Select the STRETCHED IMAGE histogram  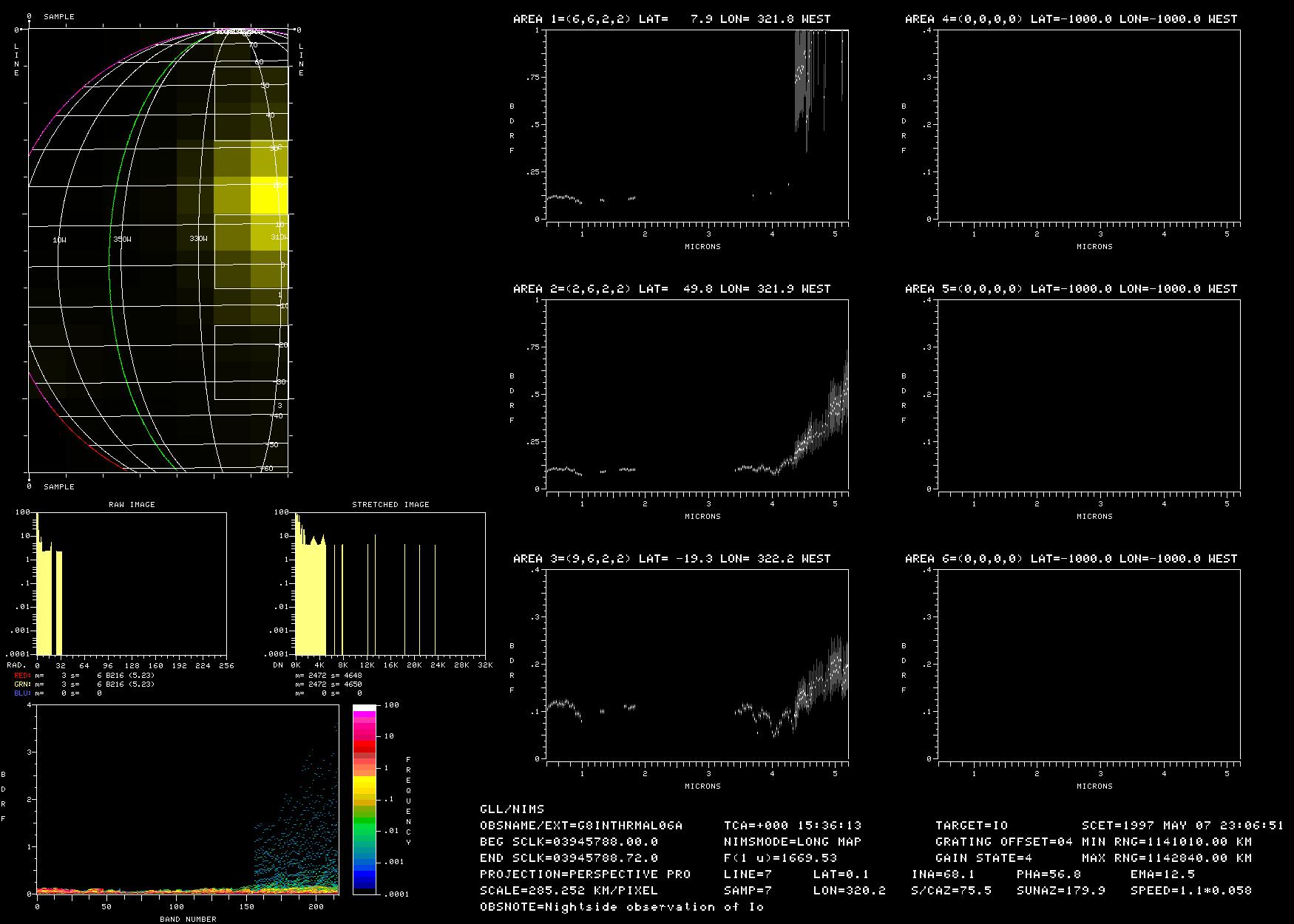[x=390, y=582]
